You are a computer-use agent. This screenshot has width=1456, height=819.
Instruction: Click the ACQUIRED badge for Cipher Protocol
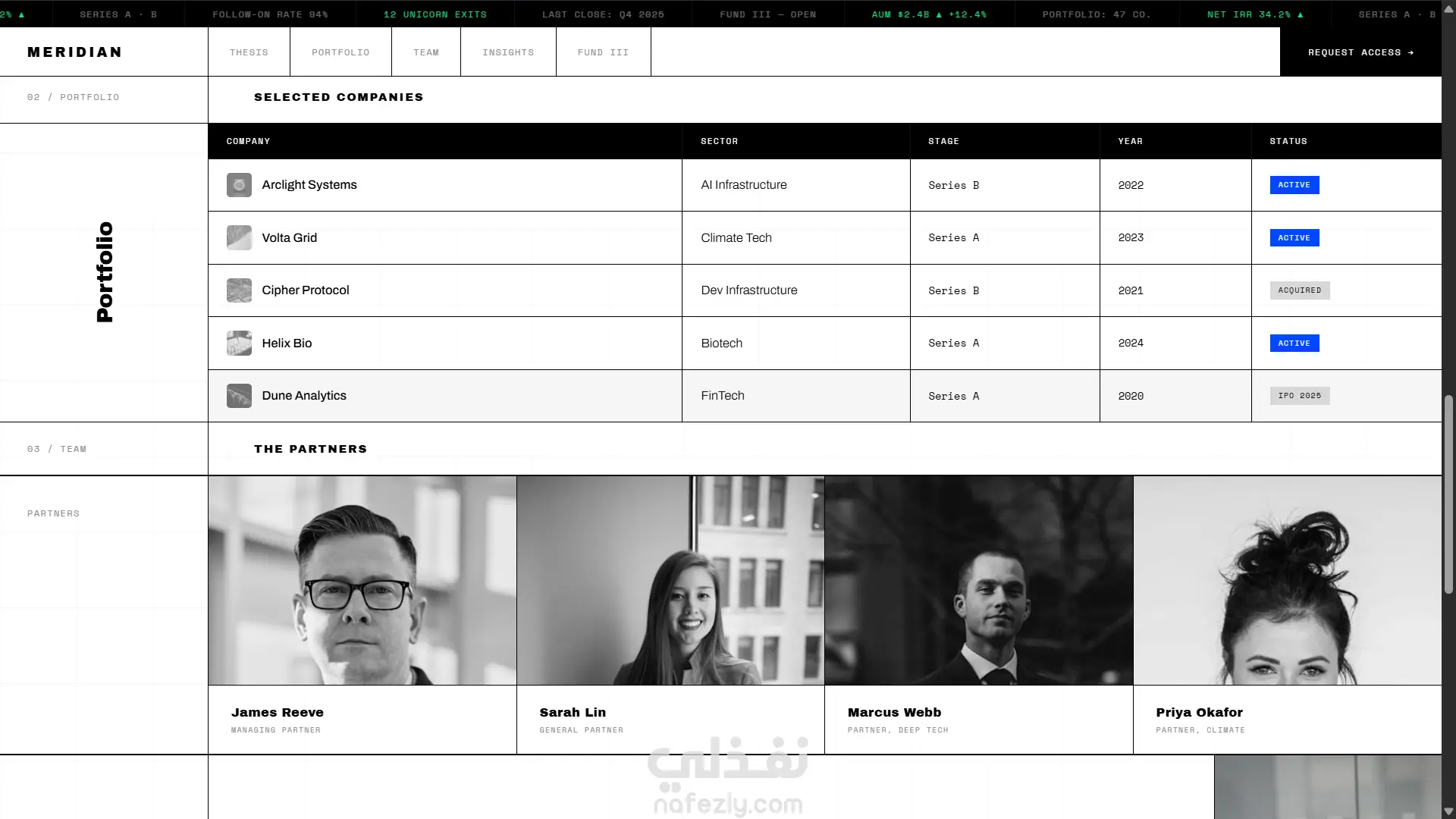(1299, 290)
